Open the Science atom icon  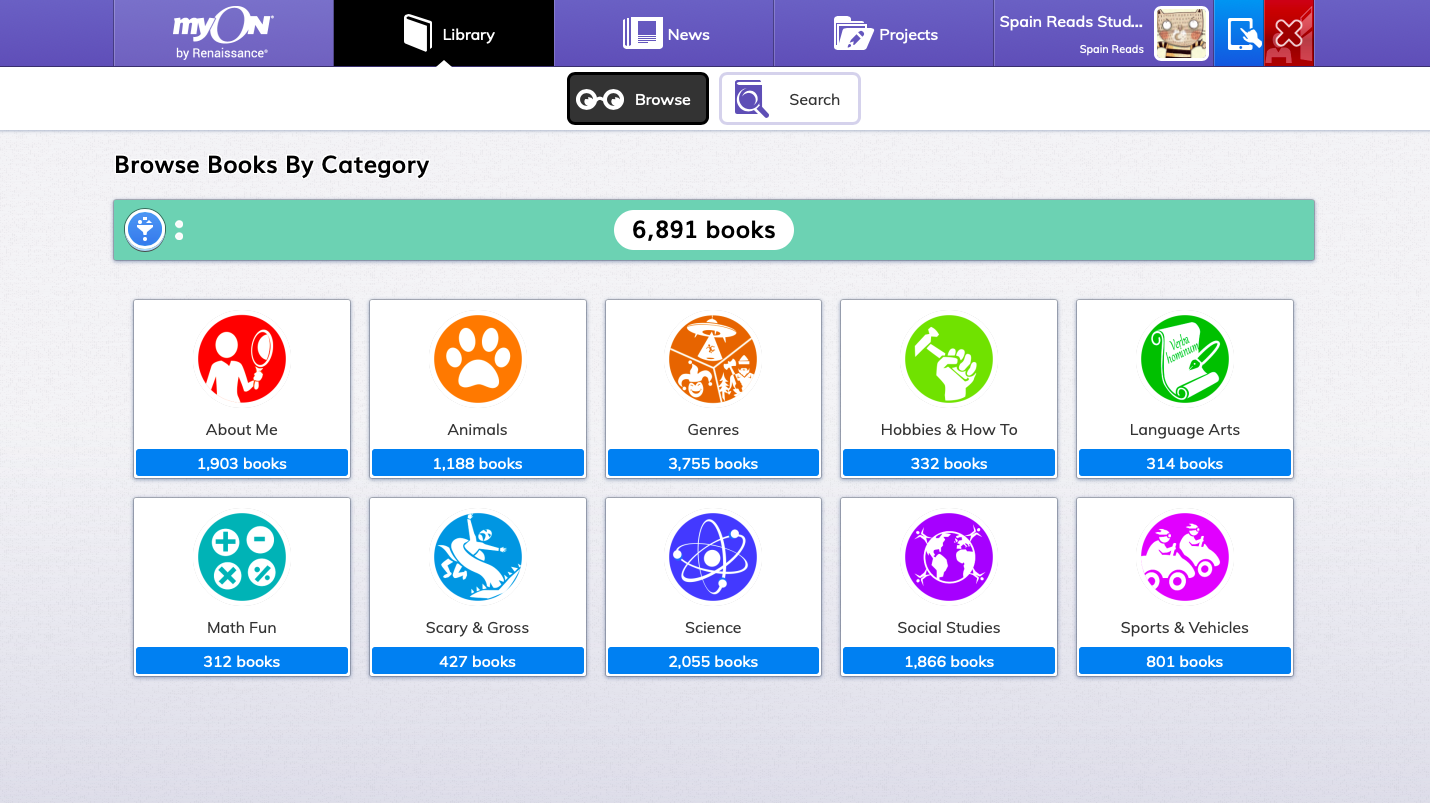pos(713,557)
